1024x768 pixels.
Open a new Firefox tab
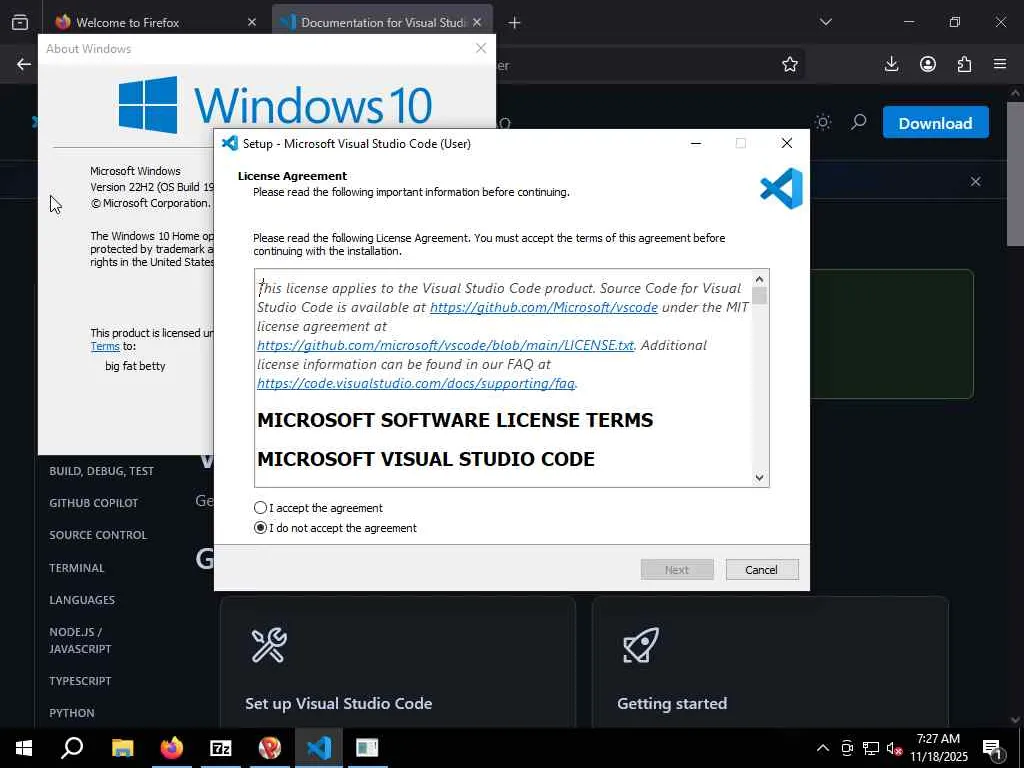pyautogui.click(x=515, y=23)
